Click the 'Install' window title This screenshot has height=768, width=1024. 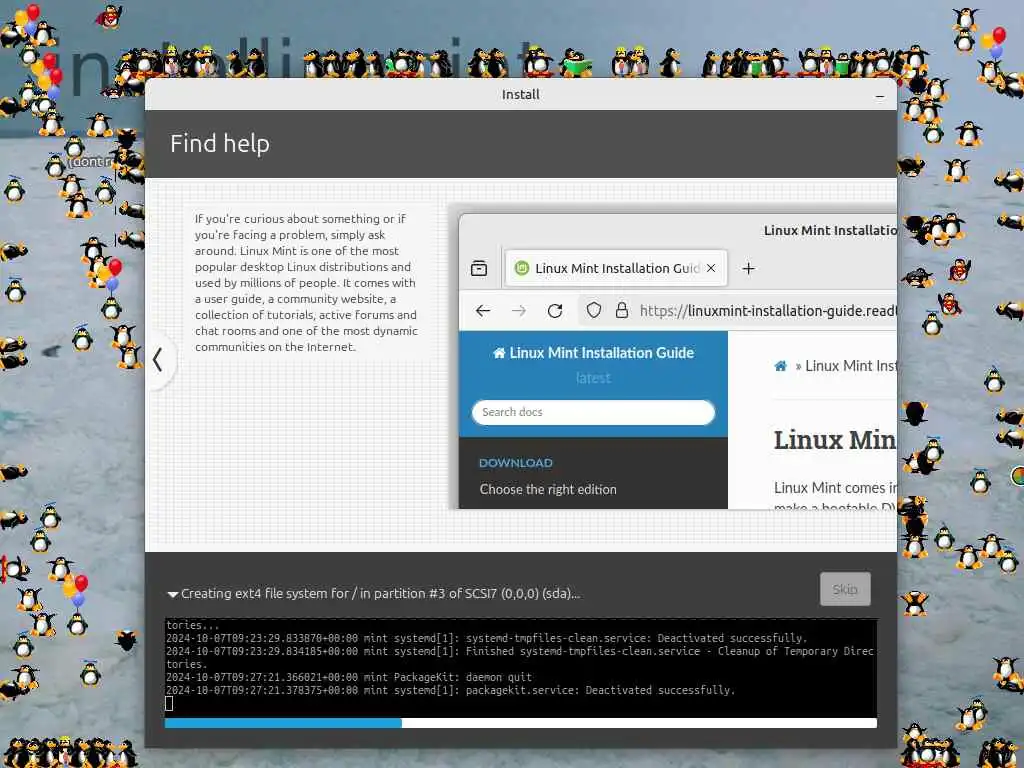tap(520, 95)
